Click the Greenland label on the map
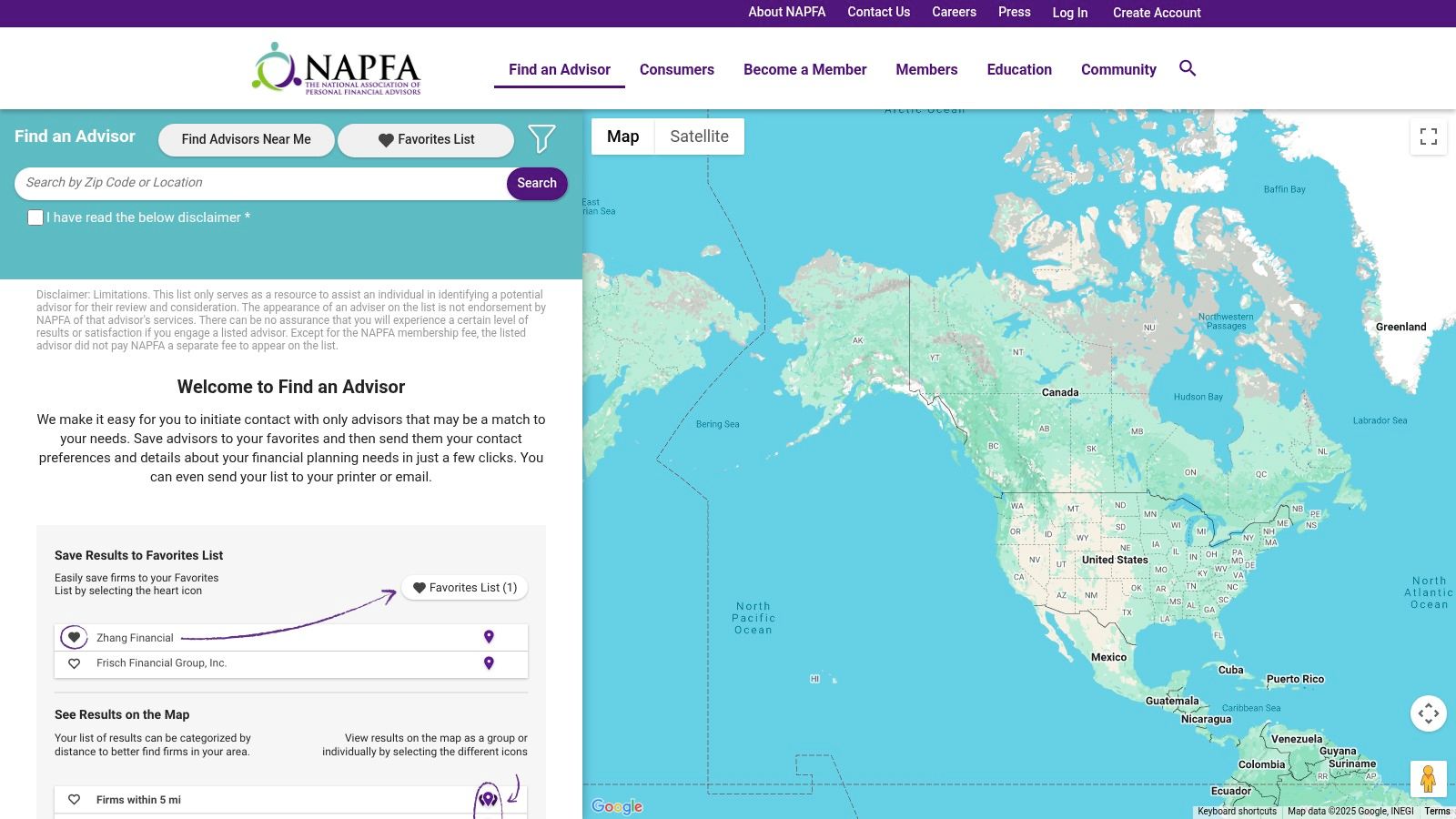The width and height of the screenshot is (1456, 819). pos(1400,327)
